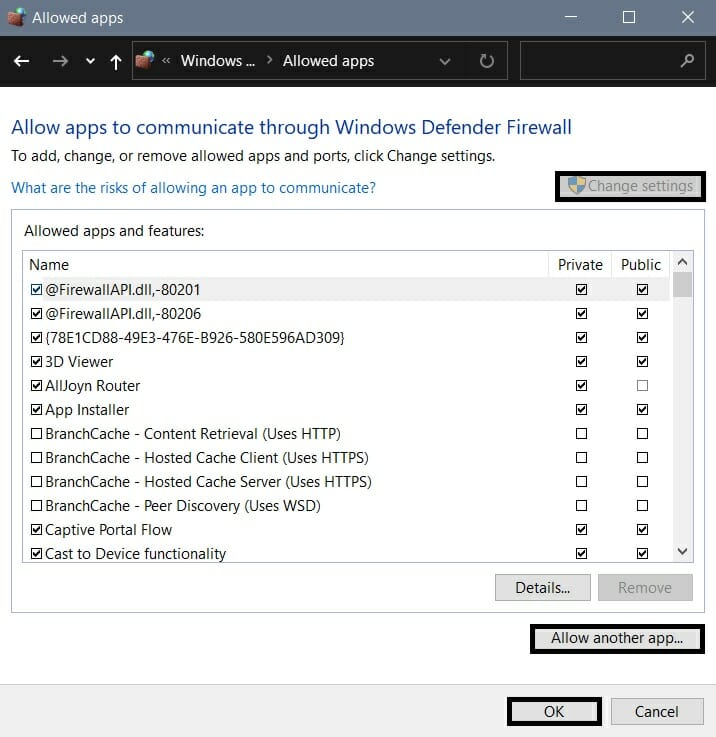Click the Forward navigation arrow

(x=60, y=61)
